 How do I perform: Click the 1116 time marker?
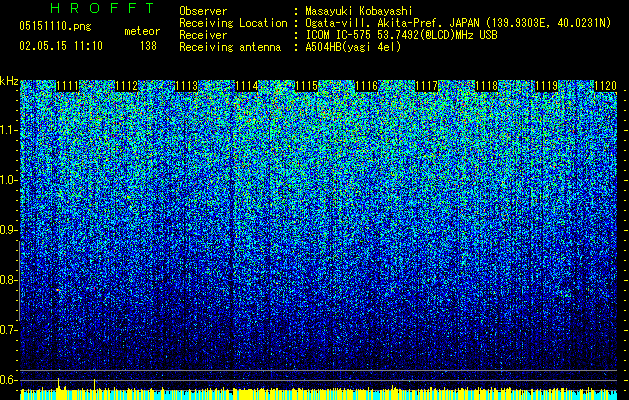pyautogui.click(x=367, y=86)
